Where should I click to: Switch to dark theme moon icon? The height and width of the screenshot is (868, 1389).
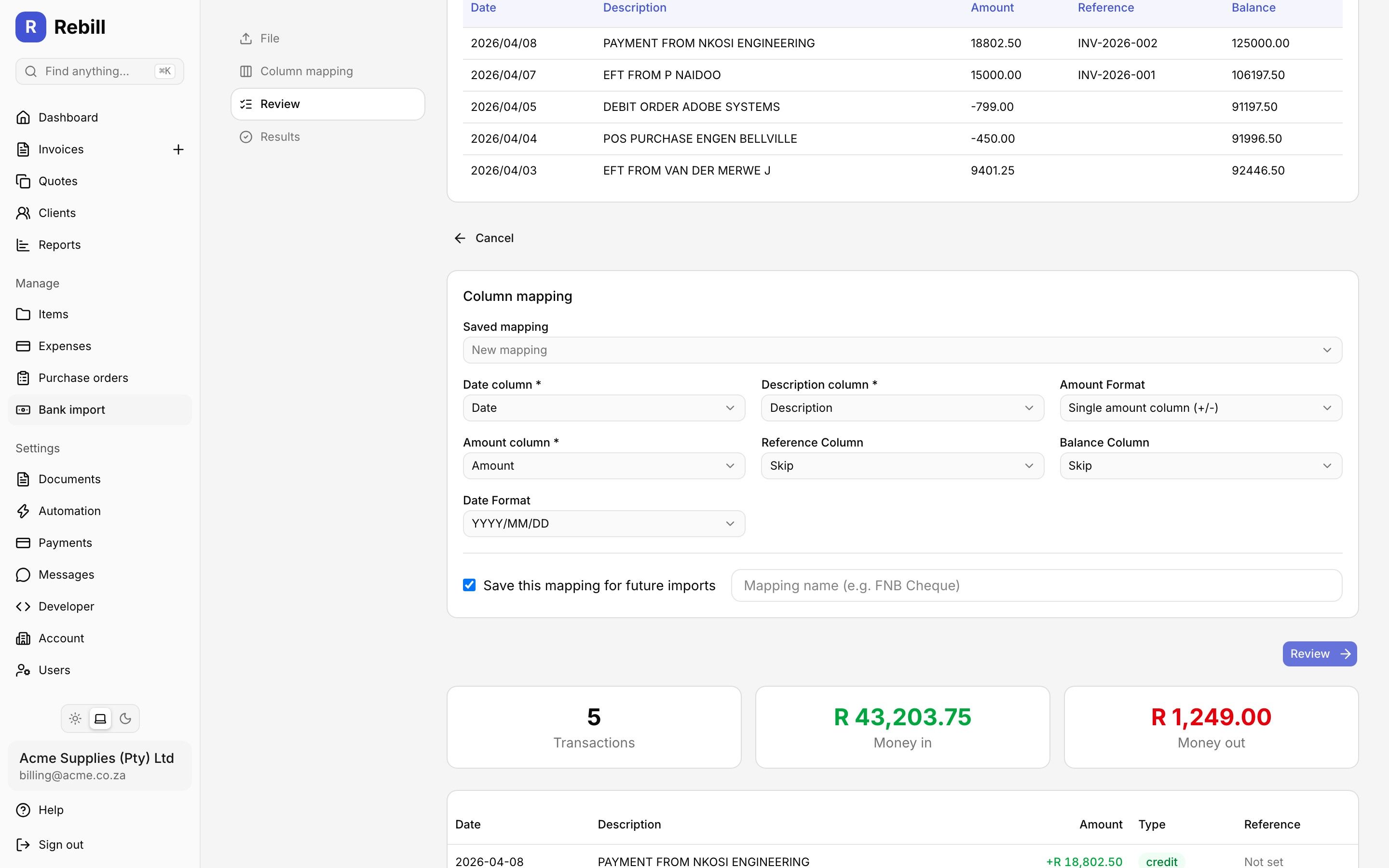pos(125,719)
